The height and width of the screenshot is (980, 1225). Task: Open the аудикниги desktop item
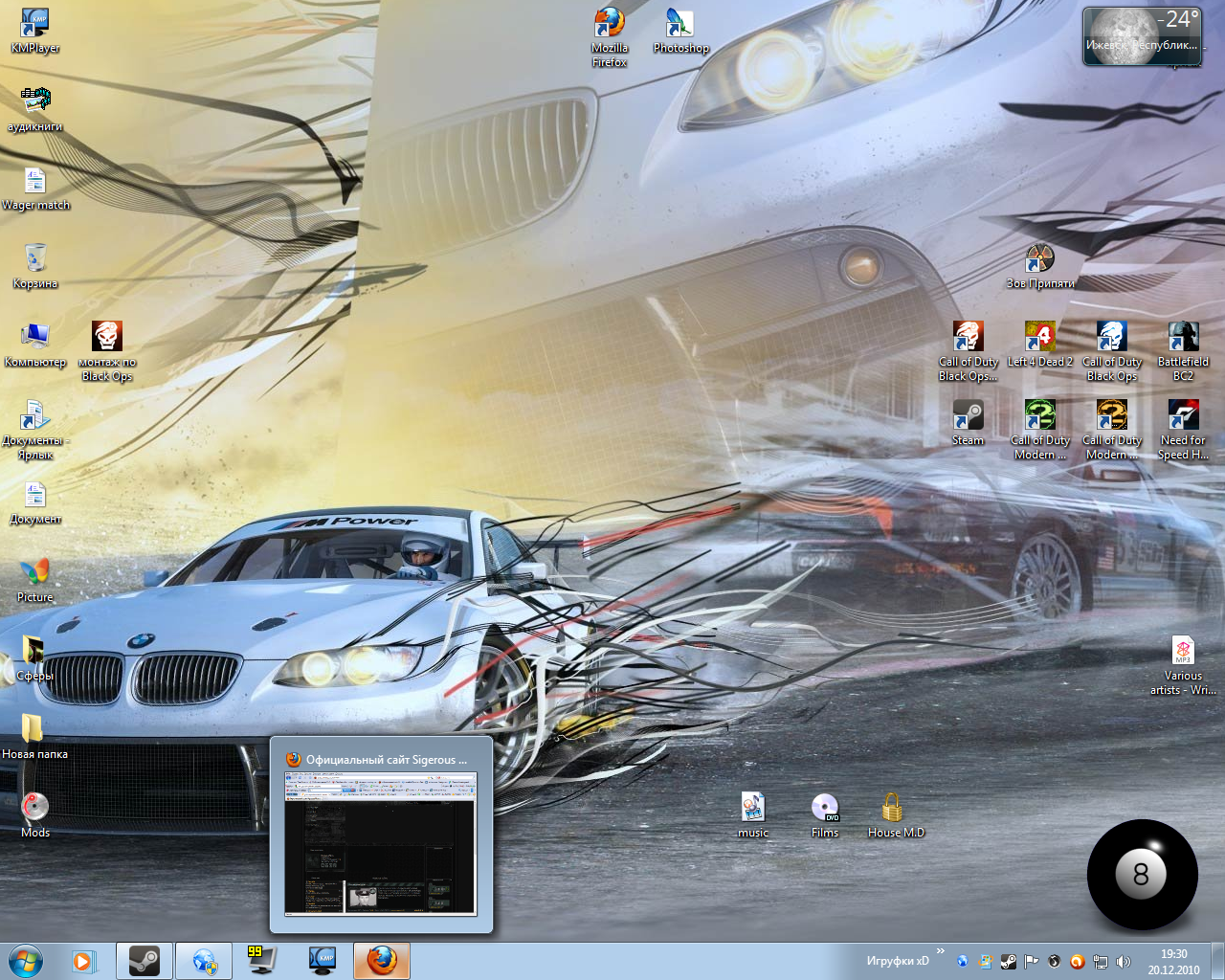[x=35, y=108]
